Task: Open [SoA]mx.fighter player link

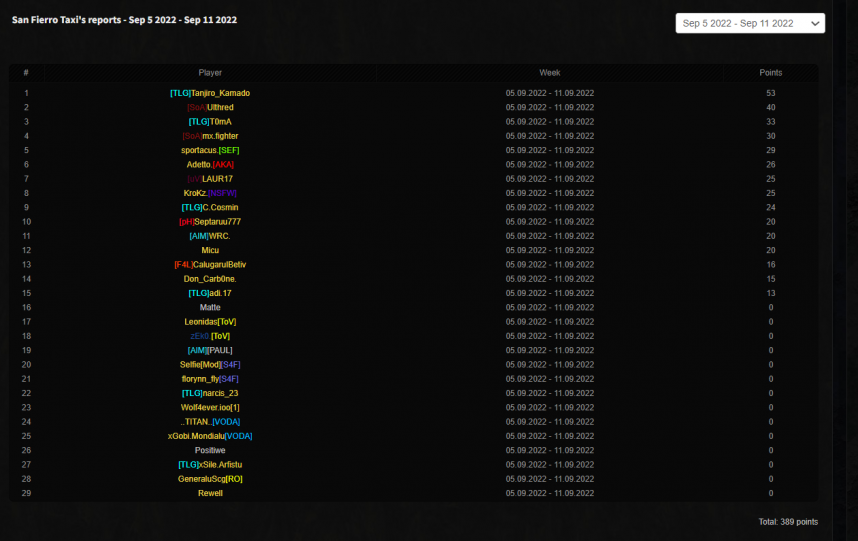Action: pyautogui.click(x=210, y=136)
